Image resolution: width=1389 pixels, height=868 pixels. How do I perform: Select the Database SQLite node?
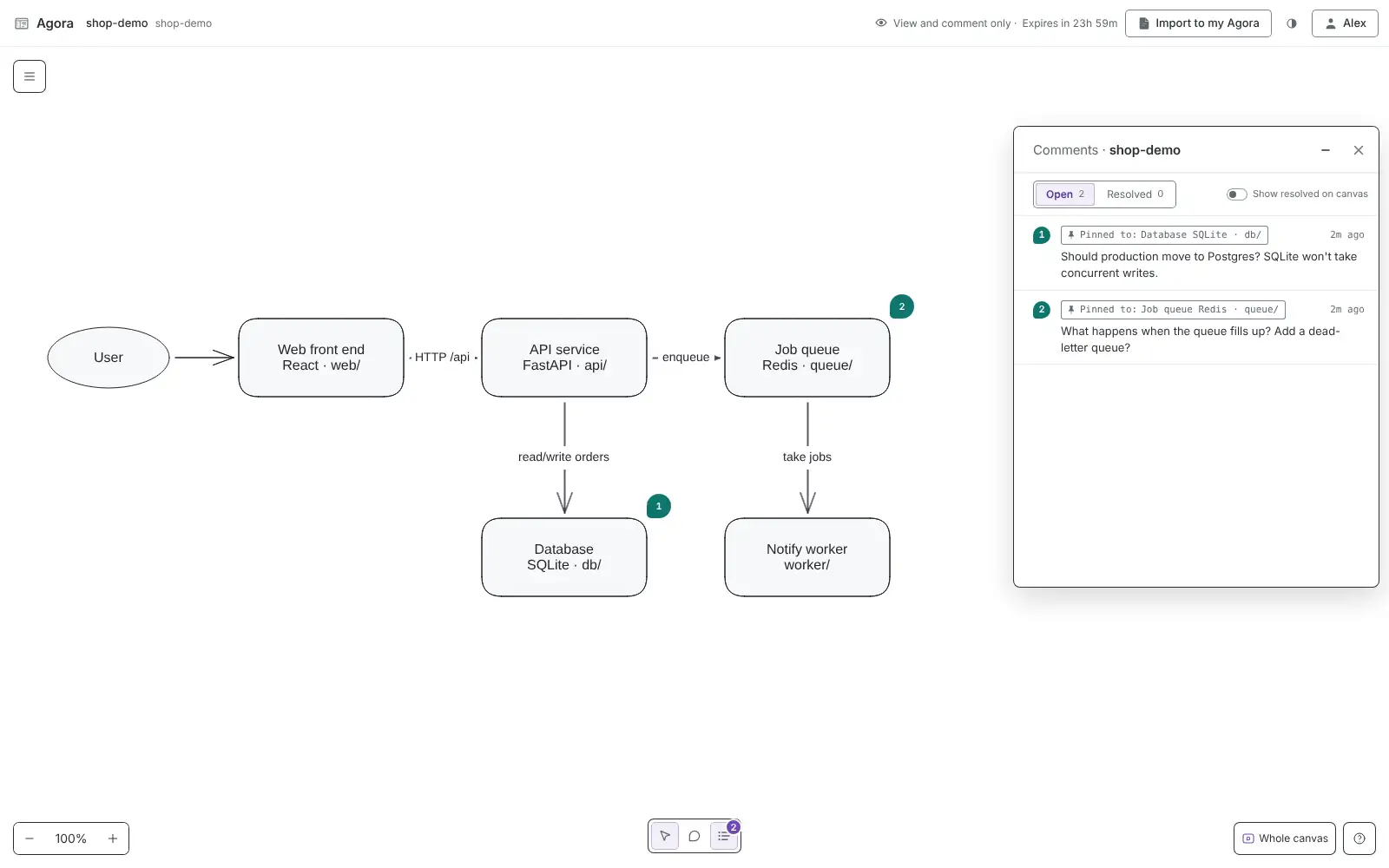click(x=564, y=557)
